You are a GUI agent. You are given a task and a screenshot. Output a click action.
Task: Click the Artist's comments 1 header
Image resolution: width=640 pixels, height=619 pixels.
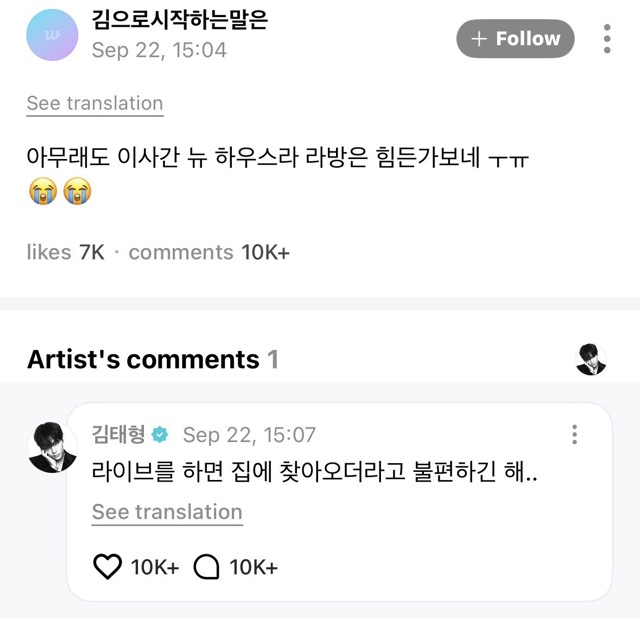(153, 359)
